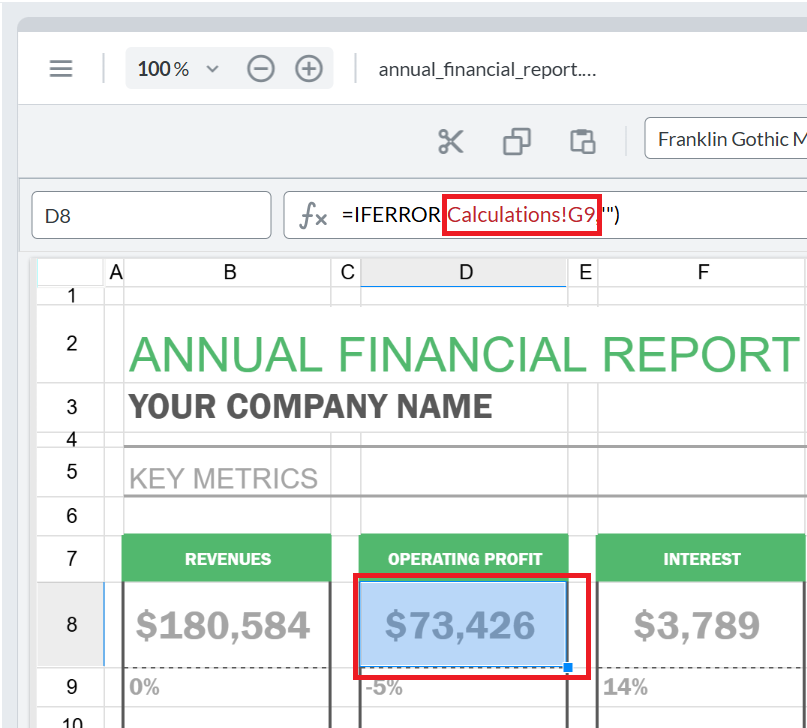Screen dimensions: 807x728
Task: Select column F header
Action: (x=702, y=272)
